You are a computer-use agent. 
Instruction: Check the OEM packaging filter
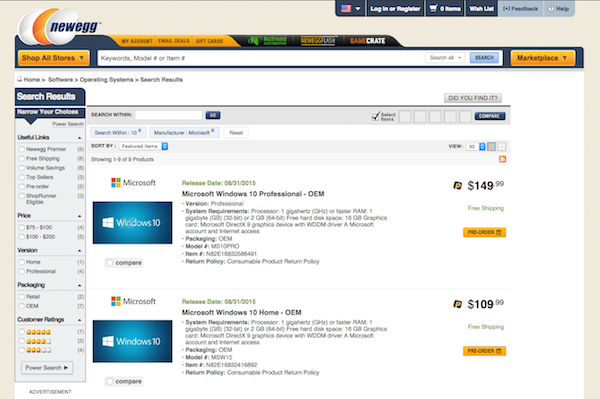(22, 306)
